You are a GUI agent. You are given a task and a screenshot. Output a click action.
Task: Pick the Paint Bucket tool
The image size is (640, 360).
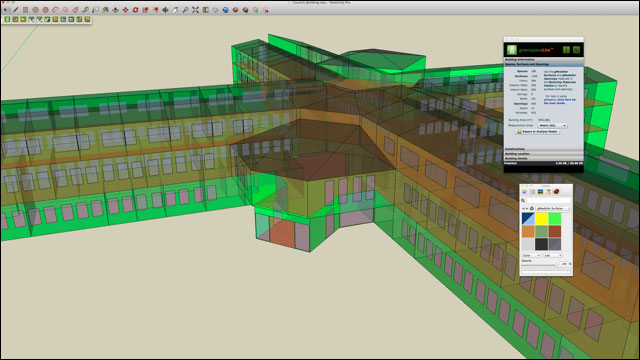pyautogui.click(x=105, y=10)
